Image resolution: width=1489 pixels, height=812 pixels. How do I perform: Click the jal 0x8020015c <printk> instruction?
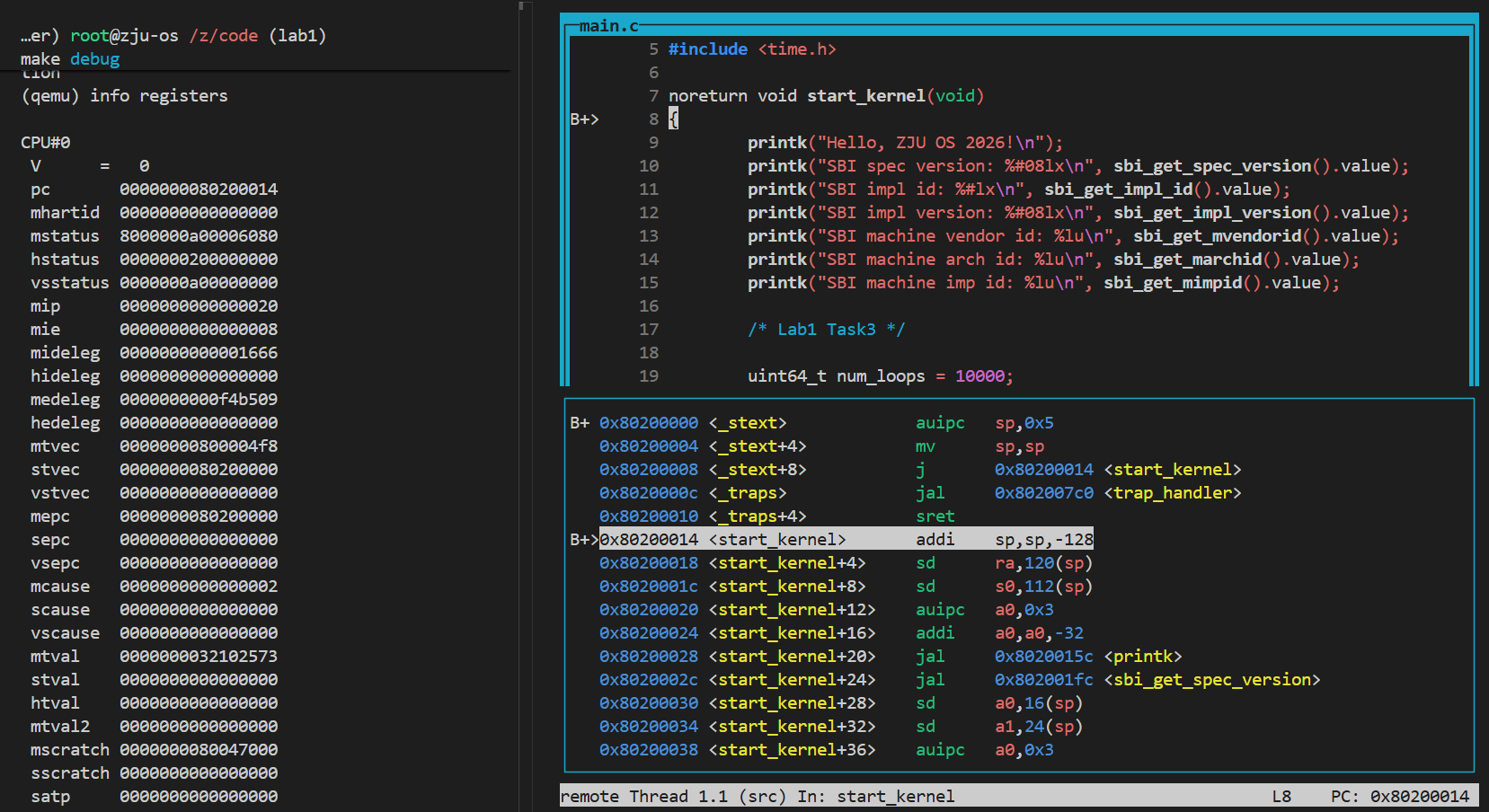1049,657
